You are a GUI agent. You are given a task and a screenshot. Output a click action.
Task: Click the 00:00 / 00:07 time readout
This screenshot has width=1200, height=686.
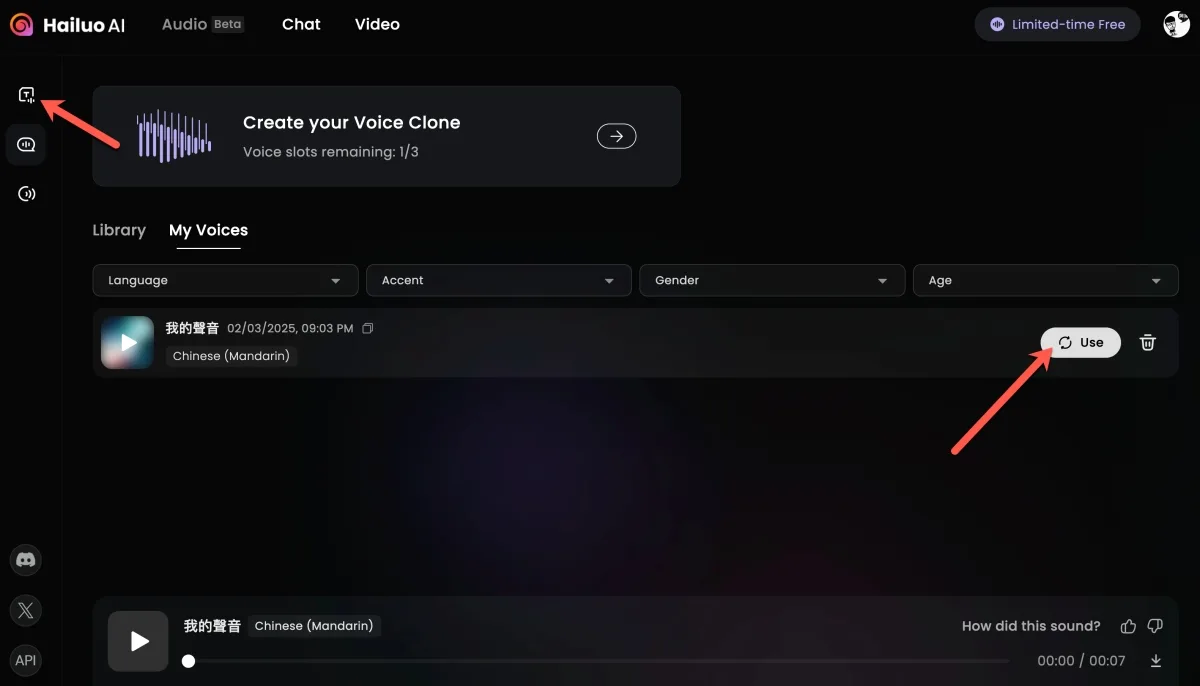coord(1081,661)
